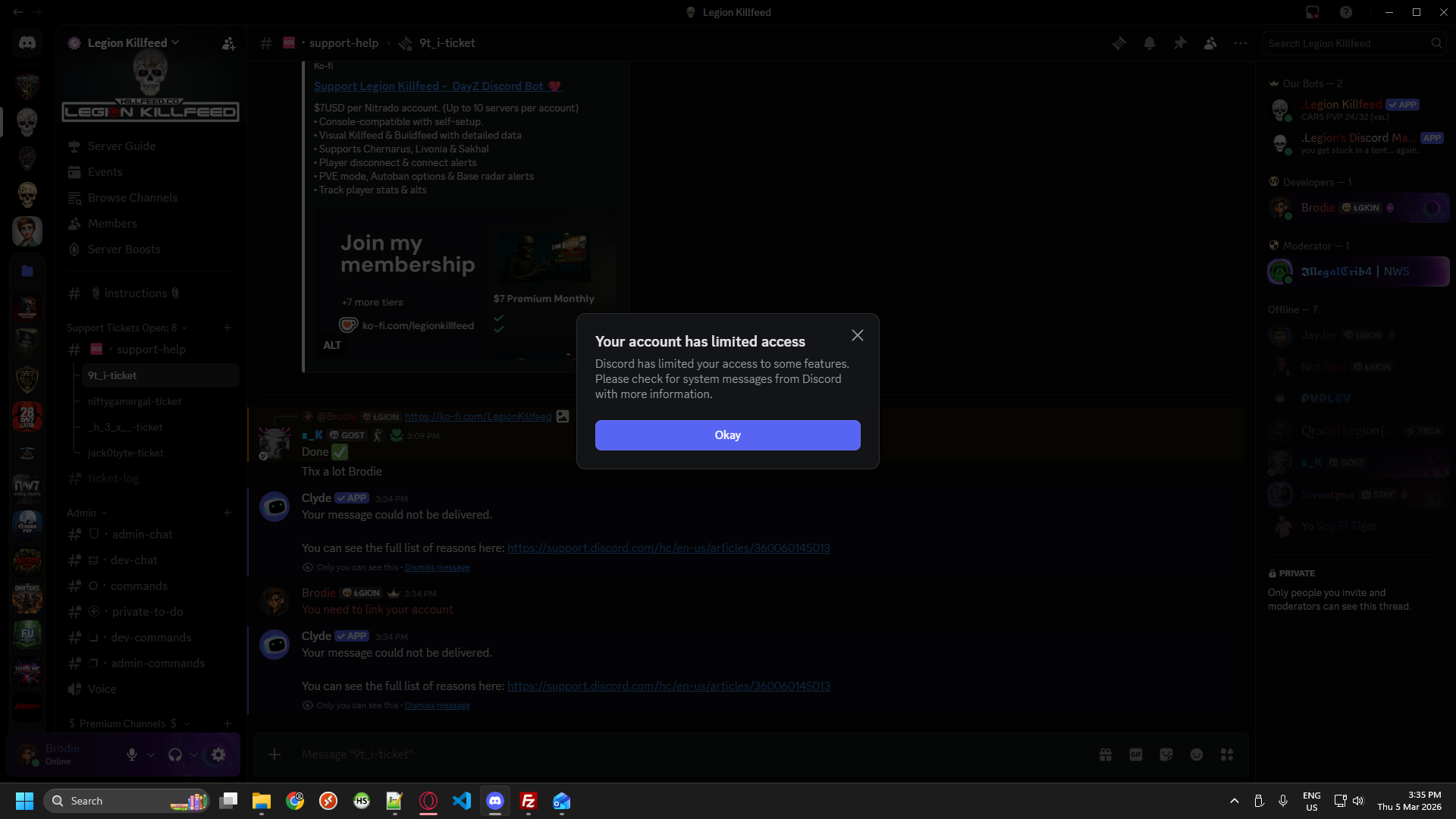Open the Legion Killfeed server dropdown menu

pos(134,43)
